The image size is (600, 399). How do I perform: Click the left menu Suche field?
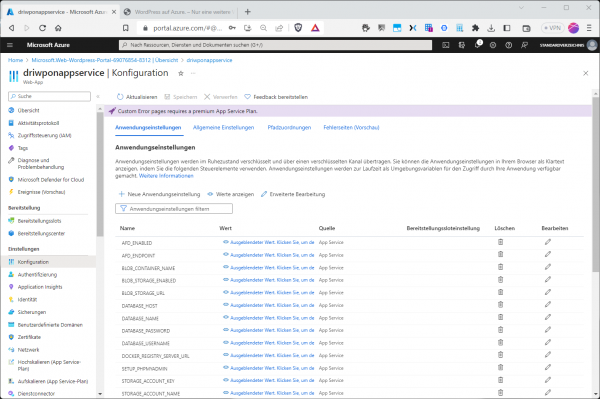(x=49, y=96)
